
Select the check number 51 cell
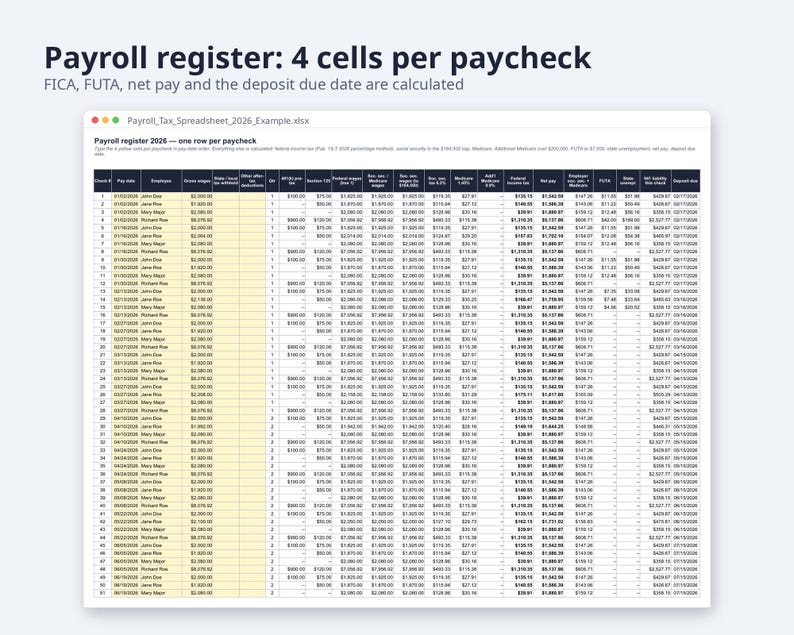102,593
